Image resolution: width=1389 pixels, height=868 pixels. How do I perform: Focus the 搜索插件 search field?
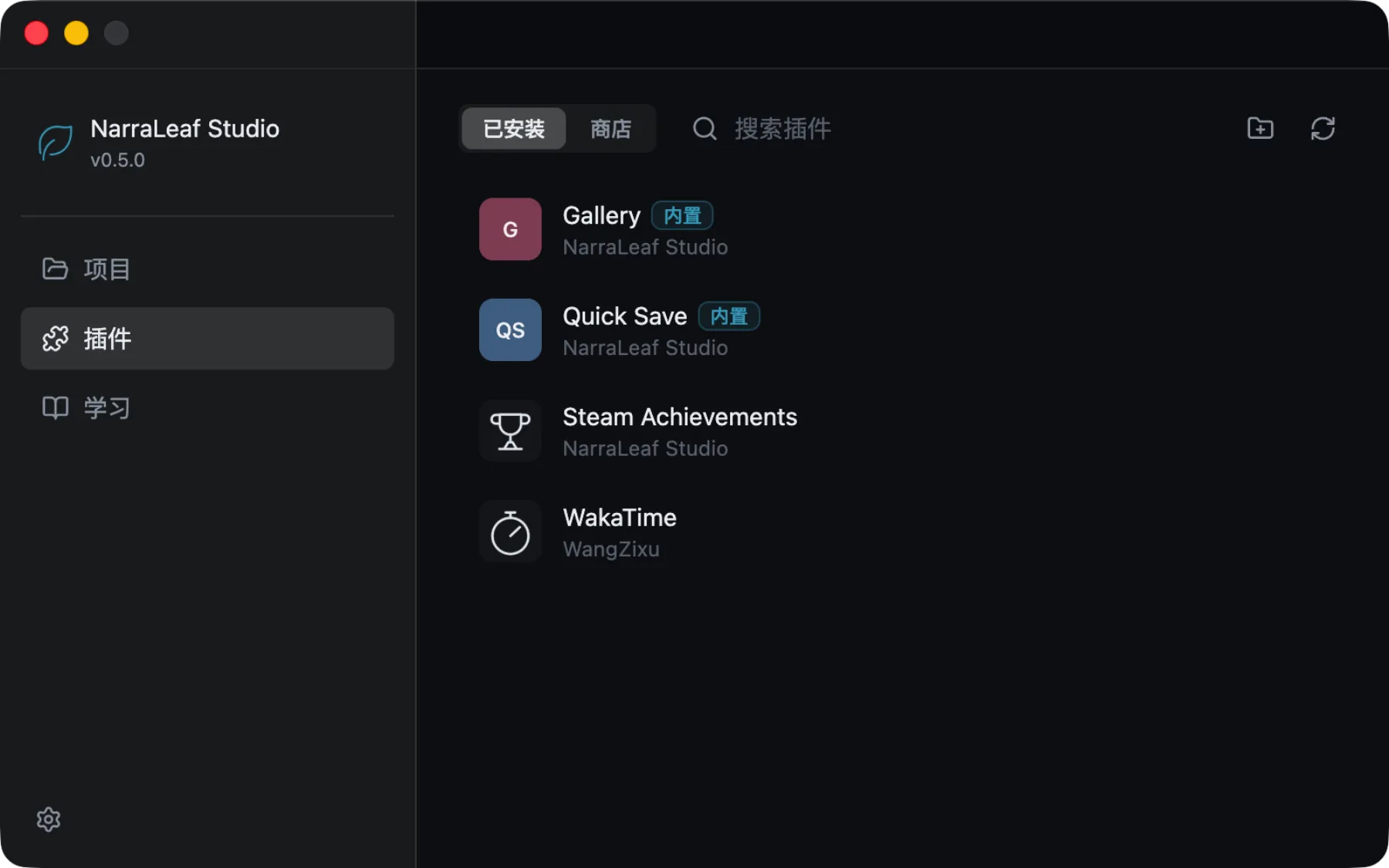(782, 128)
